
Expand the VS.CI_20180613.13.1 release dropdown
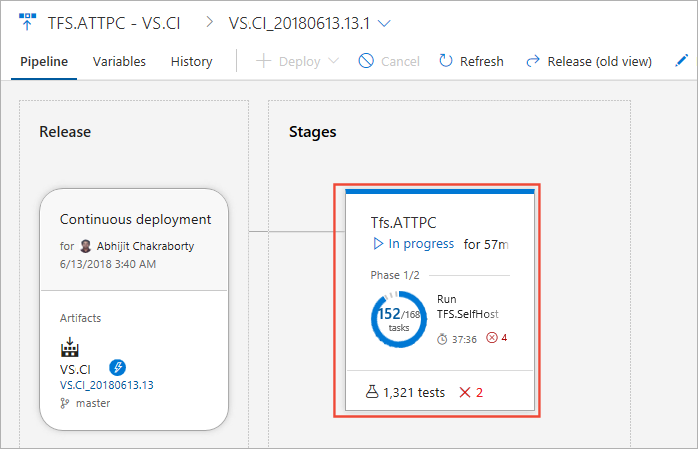click(x=386, y=22)
